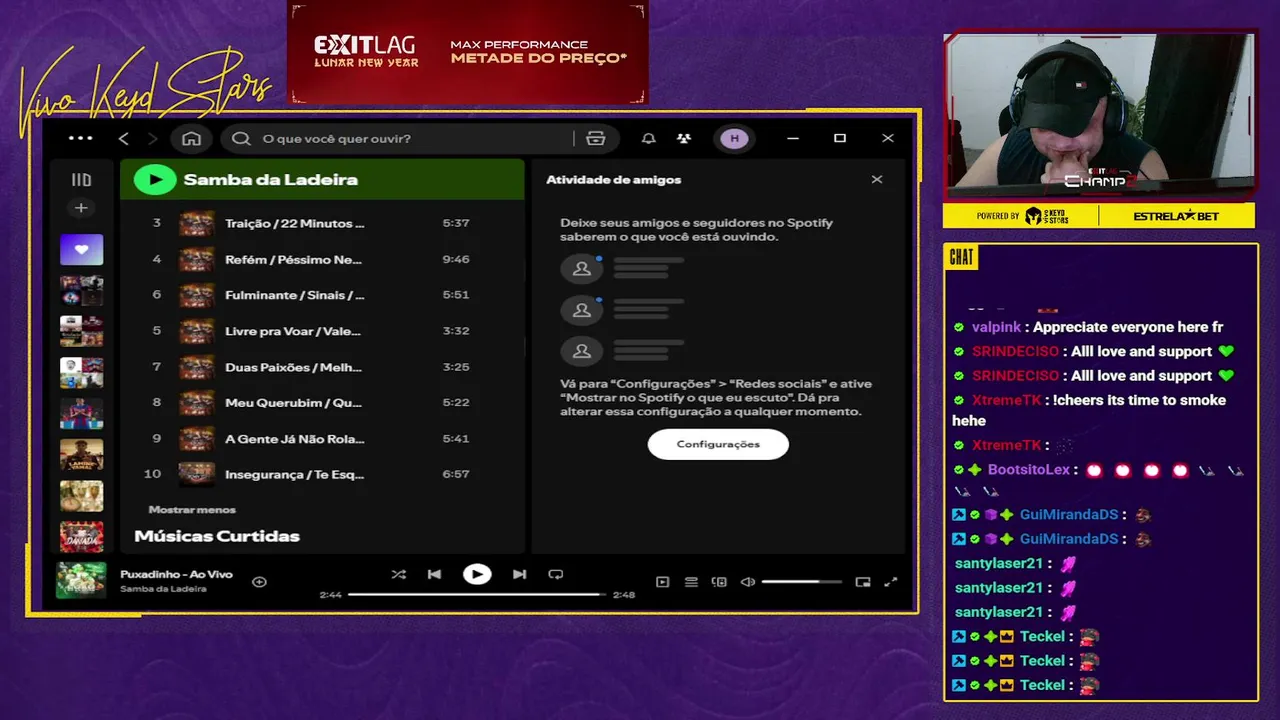Image resolution: width=1280 pixels, height=720 pixels.
Task: Collapse the library sidebar icon
Action: pyautogui.click(x=82, y=180)
